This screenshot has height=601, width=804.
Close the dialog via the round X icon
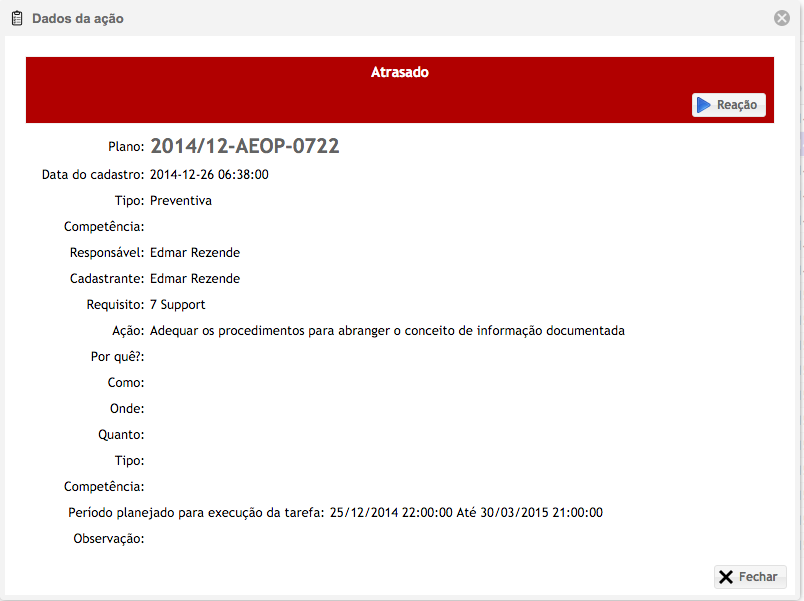[782, 18]
